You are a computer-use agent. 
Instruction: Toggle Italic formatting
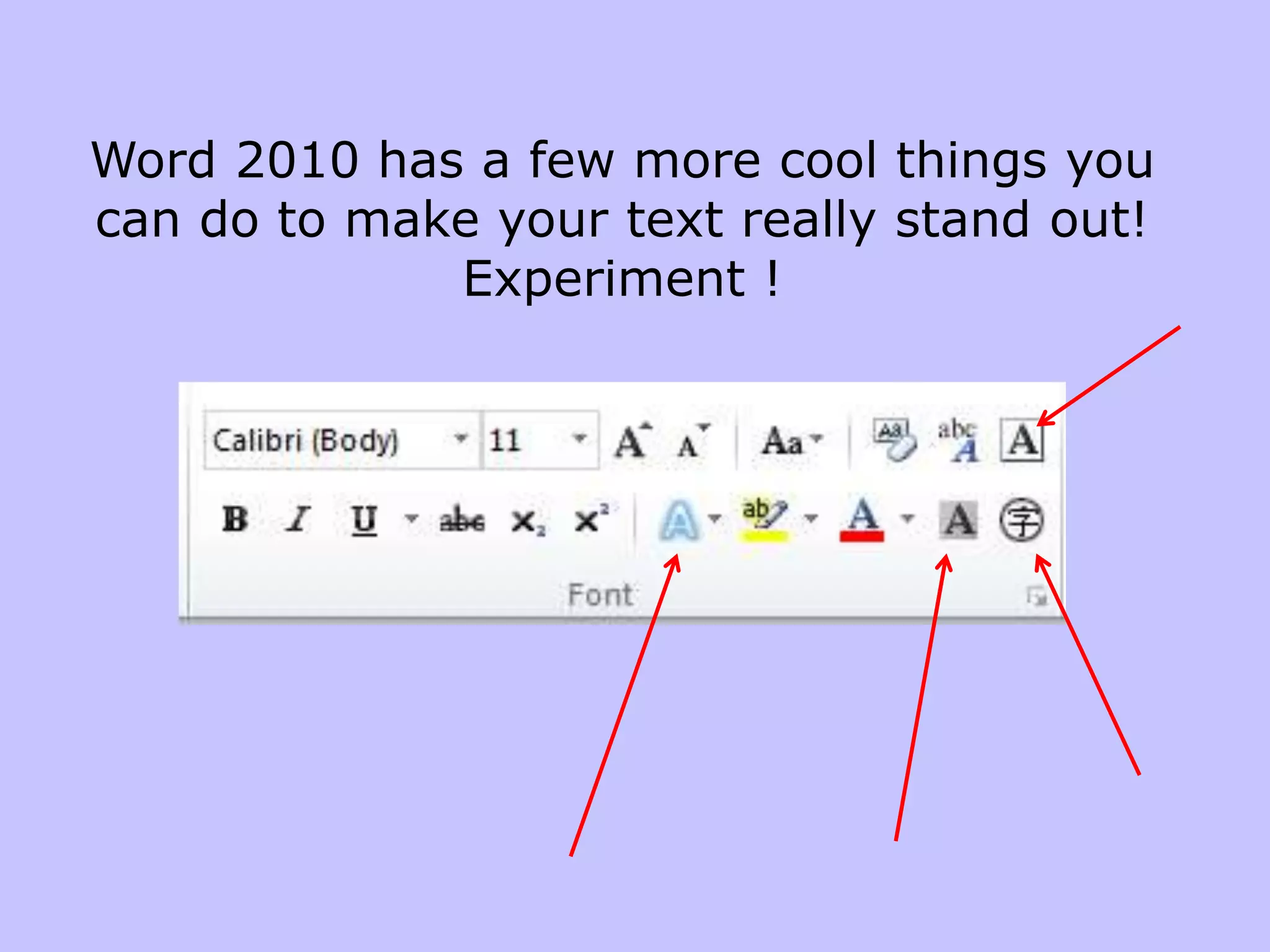pyautogui.click(x=298, y=519)
